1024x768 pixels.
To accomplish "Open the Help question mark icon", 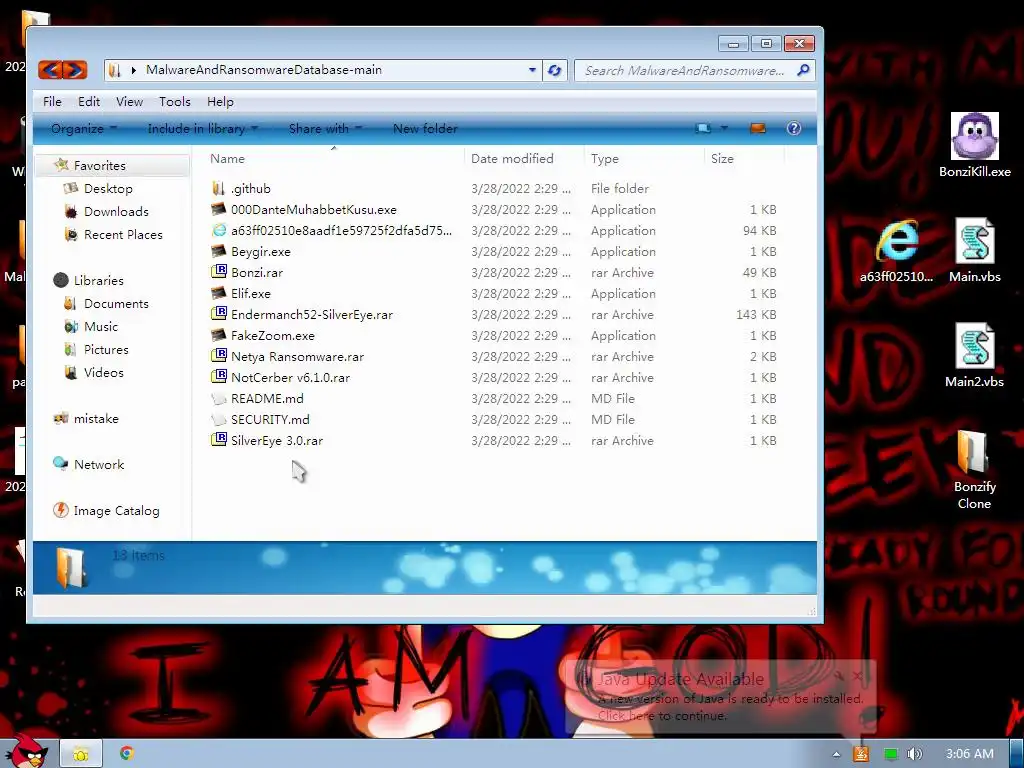I will [x=793, y=128].
